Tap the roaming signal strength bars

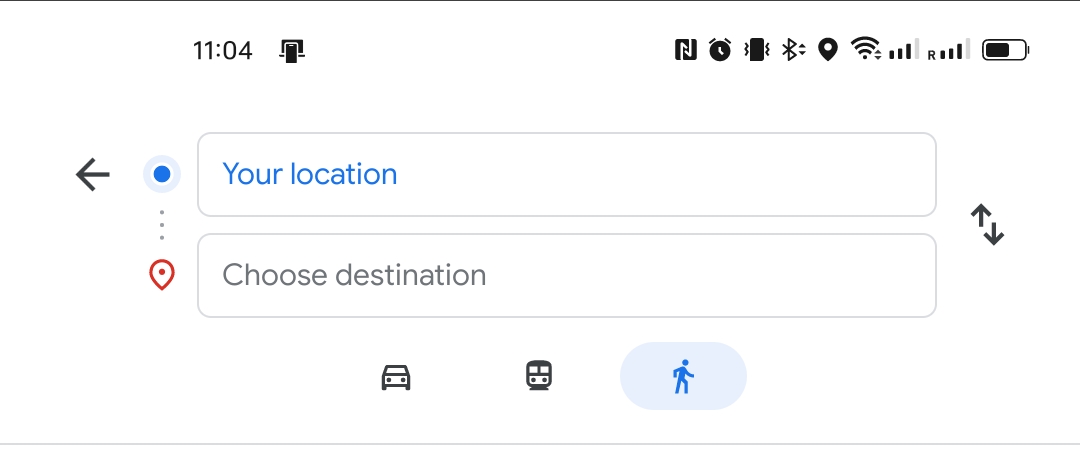tap(950, 50)
